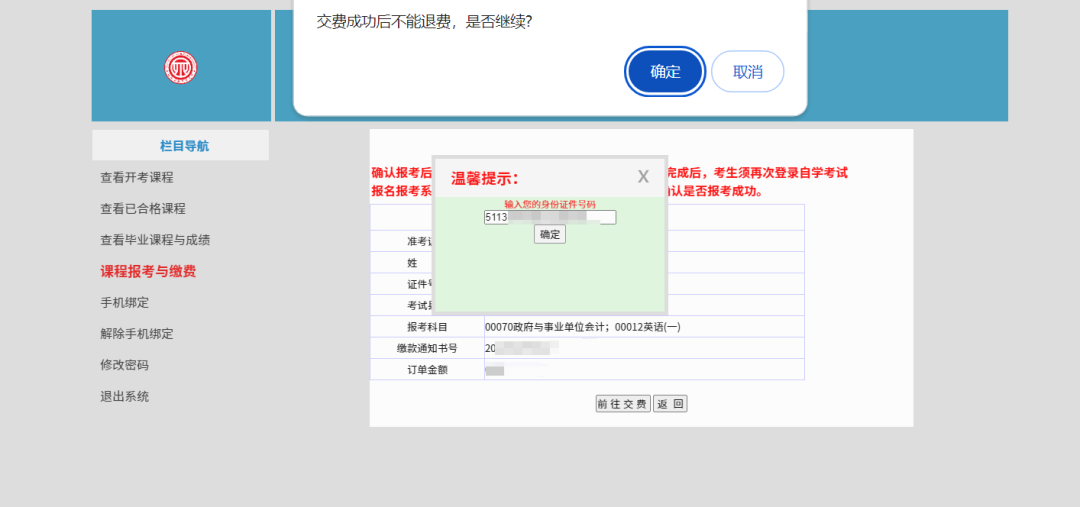This screenshot has height=507, width=1080.
Task: Open the highlighted 课程报考与缴费 item
Action: coord(148,271)
